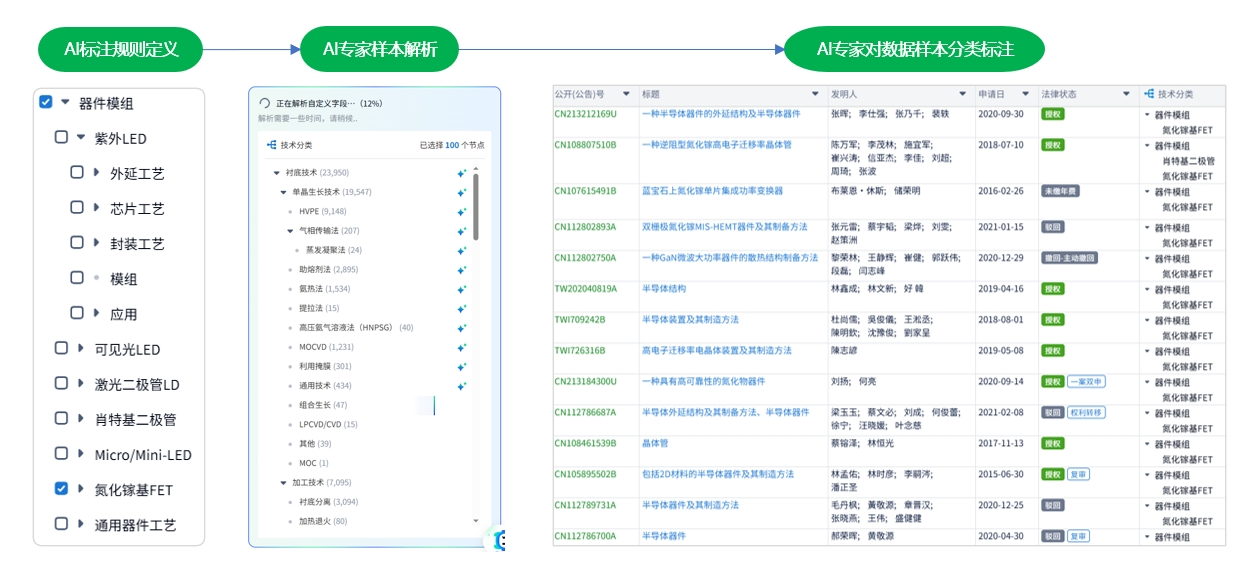Click the AI sparkle icon beside 氨热法
This screenshot has width=1254, height=577.
(461, 289)
